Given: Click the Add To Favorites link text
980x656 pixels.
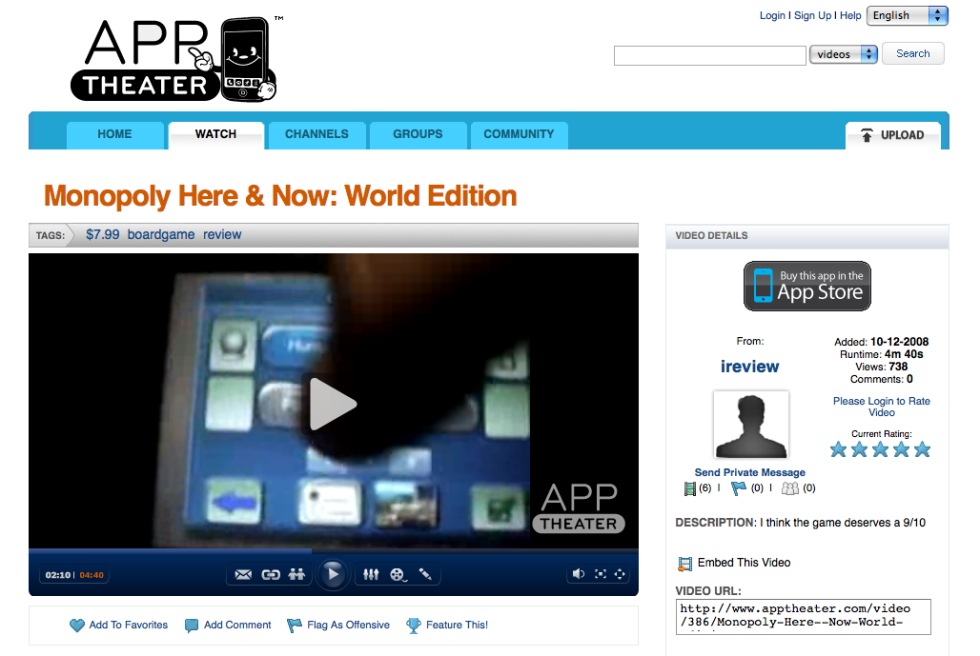Looking at the screenshot, I should (128, 625).
